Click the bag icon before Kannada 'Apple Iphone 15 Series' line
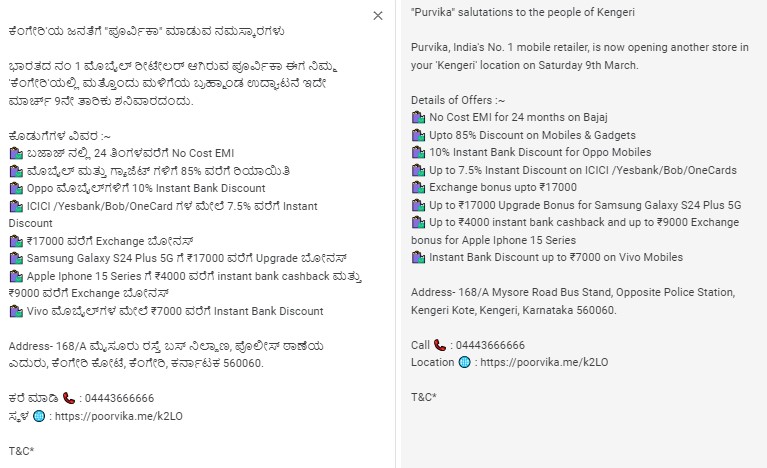Viewport: 767px width, 468px height. 15,276
